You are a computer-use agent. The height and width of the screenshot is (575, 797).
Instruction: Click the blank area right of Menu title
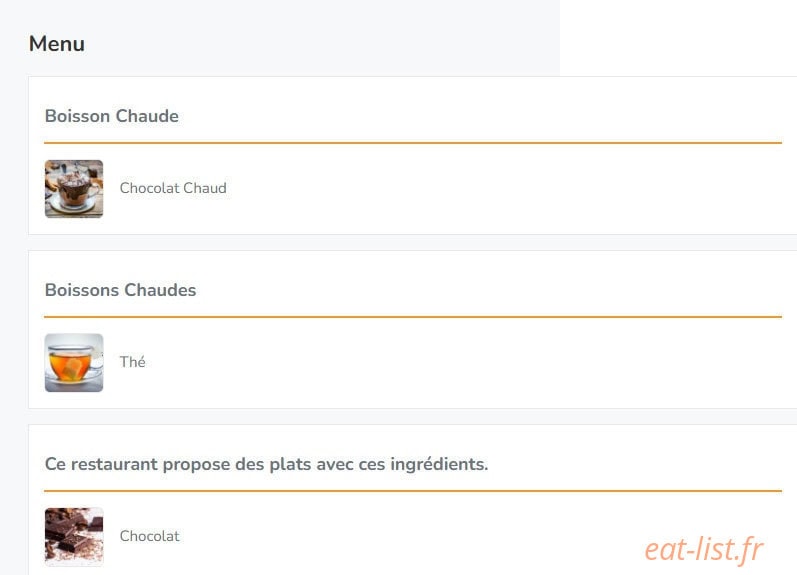point(320,44)
